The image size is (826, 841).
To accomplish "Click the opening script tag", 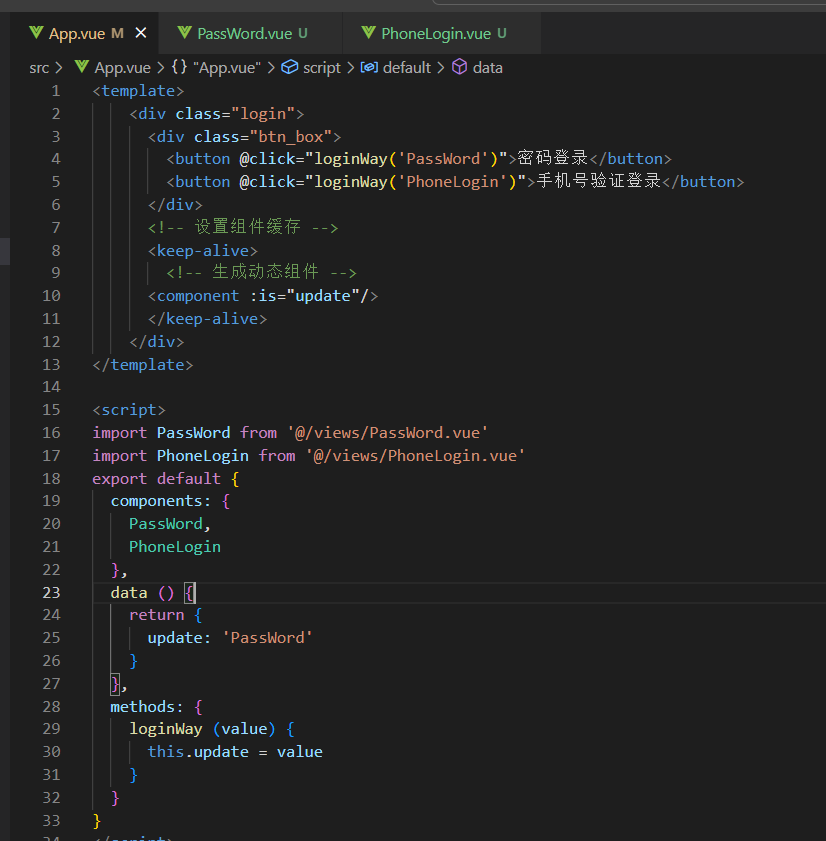I will click(x=129, y=410).
